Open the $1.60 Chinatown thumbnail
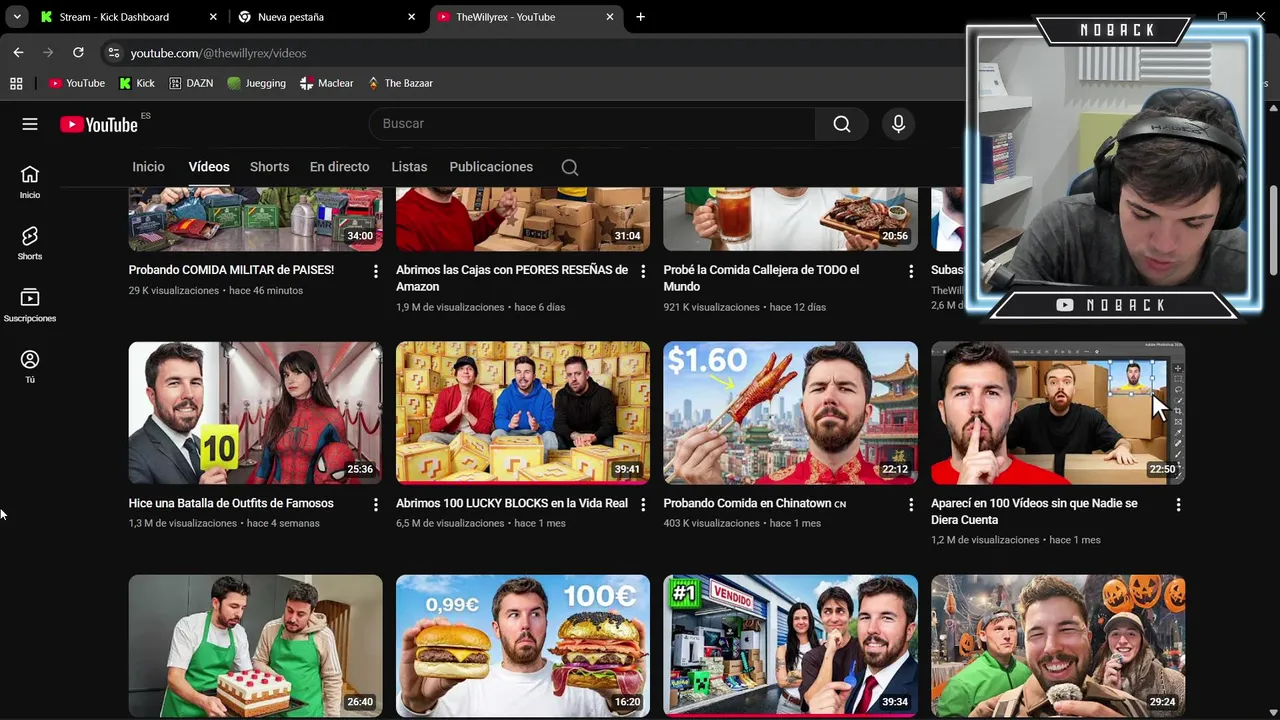 [x=790, y=413]
